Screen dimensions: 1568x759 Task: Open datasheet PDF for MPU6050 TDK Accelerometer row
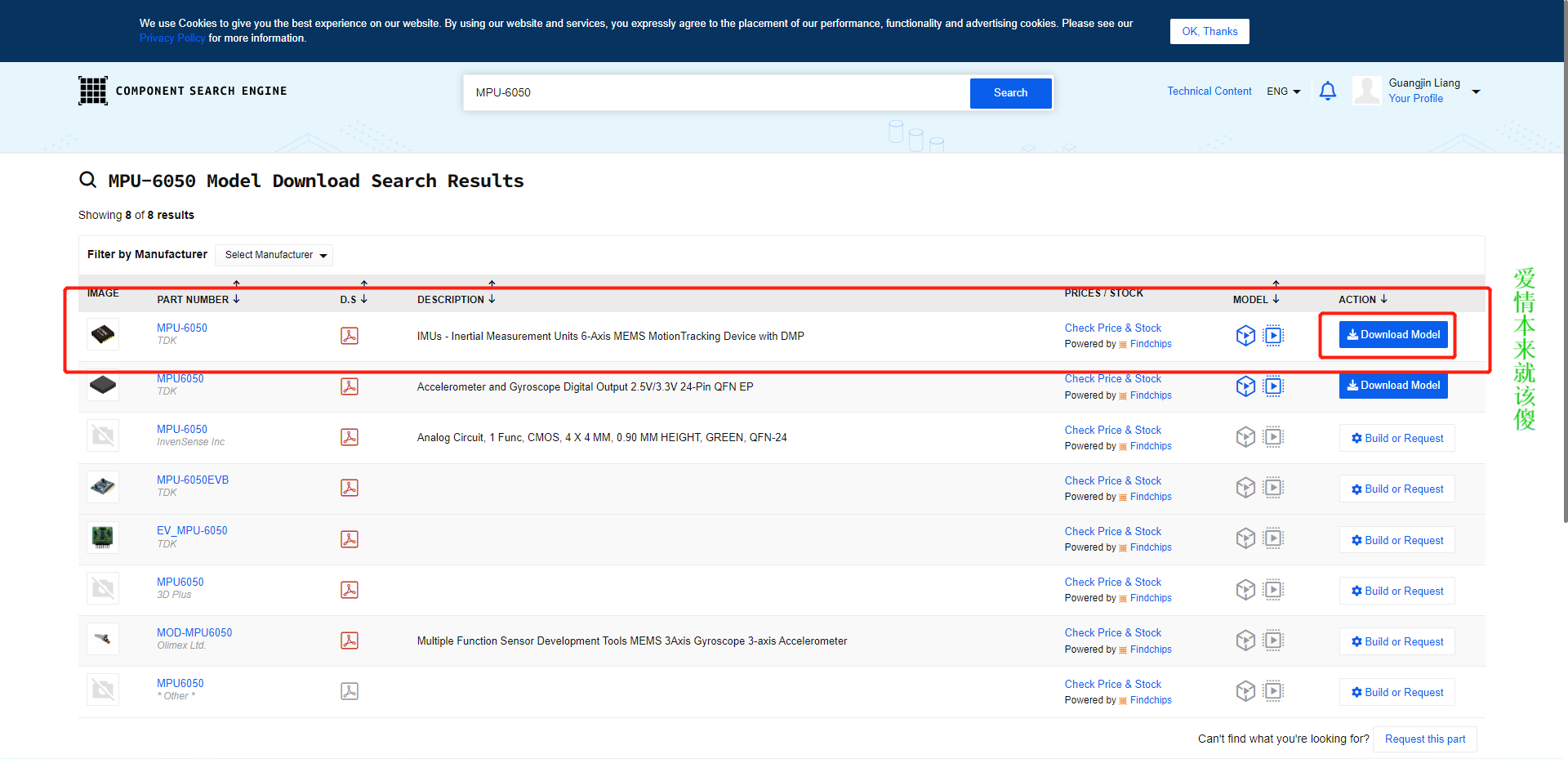350,386
